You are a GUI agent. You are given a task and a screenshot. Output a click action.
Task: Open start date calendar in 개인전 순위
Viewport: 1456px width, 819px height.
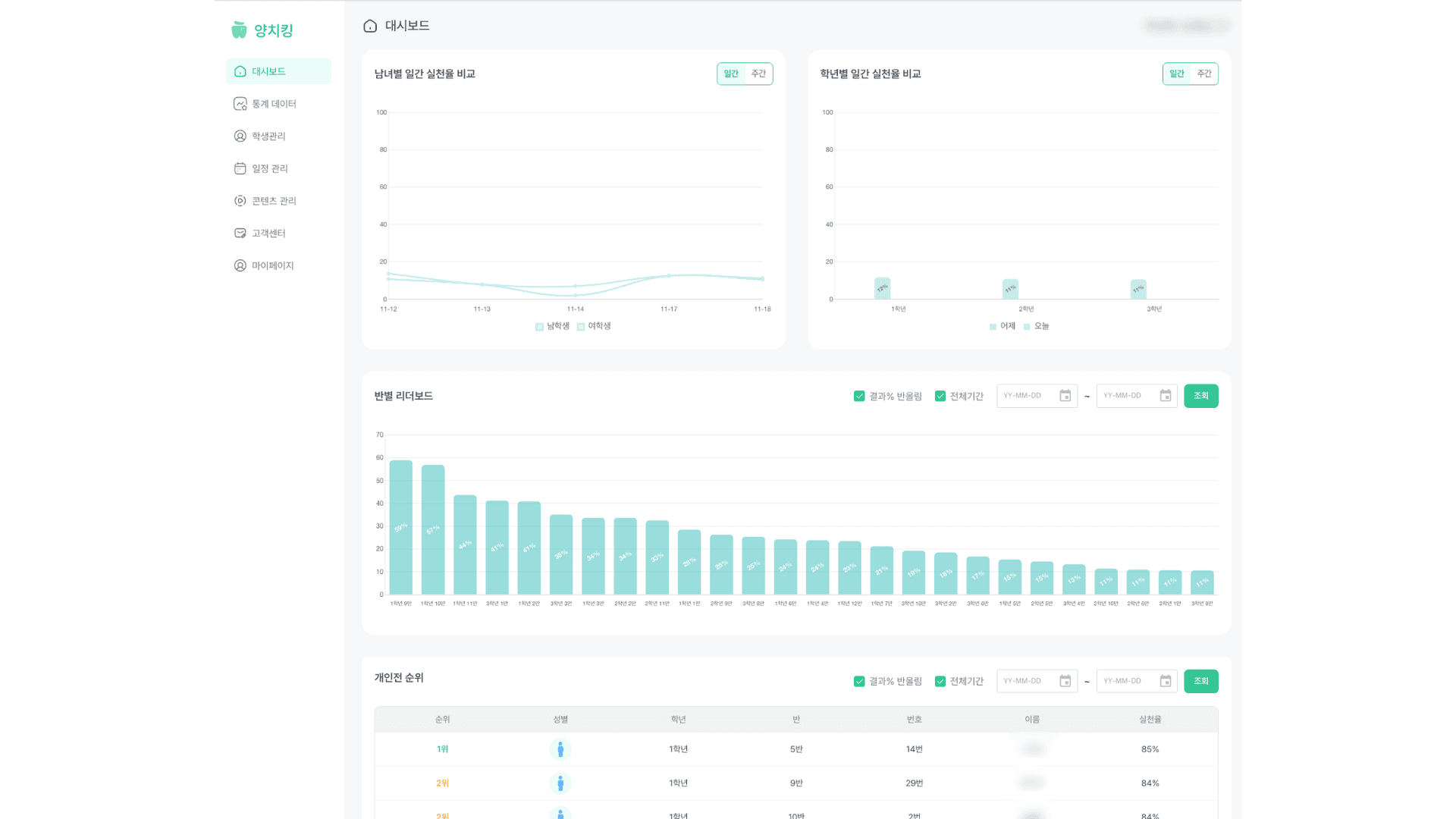1065,681
